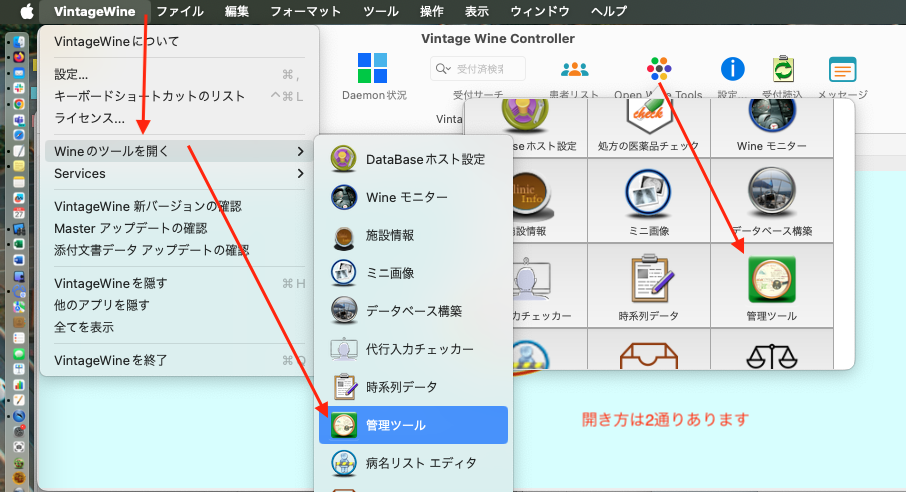Image resolution: width=906 pixels, height=492 pixels.
Task: Open Wine モニター tile in the tools popover
Action: [772, 128]
